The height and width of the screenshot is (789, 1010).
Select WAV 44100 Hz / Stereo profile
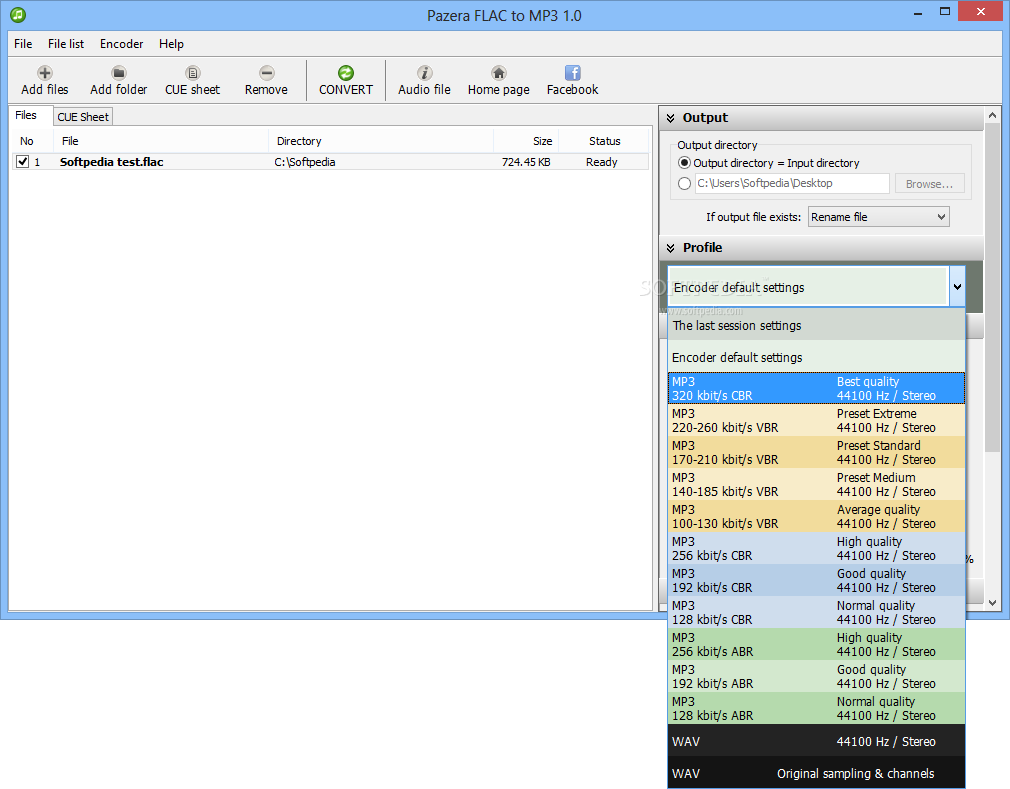pyautogui.click(x=816, y=741)
